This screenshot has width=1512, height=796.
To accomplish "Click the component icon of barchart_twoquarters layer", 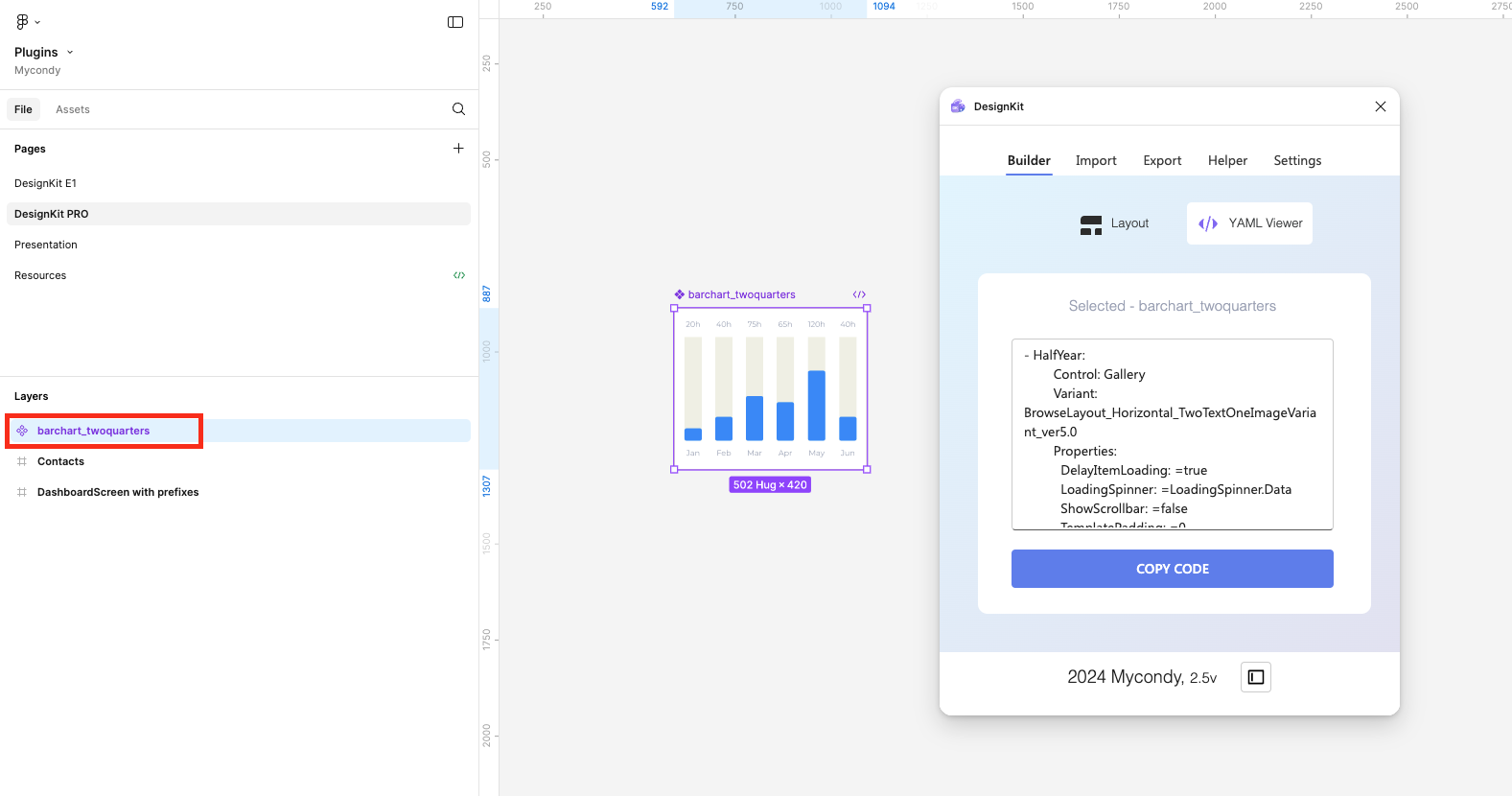I will pos(22,431).
